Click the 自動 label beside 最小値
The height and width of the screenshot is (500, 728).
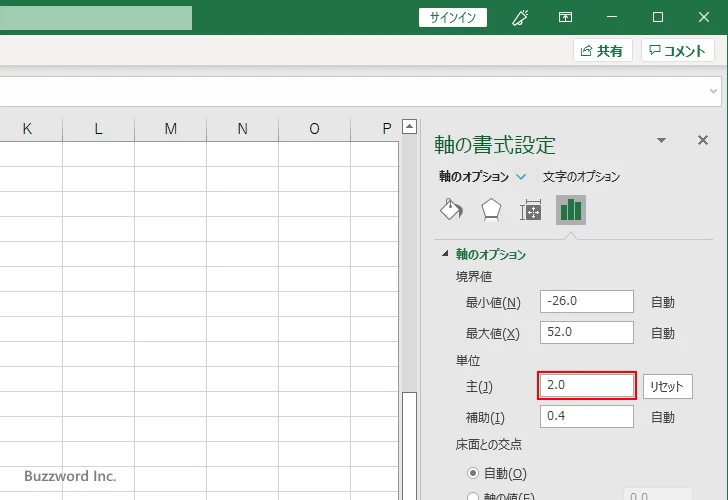click(x=663, y=302)
